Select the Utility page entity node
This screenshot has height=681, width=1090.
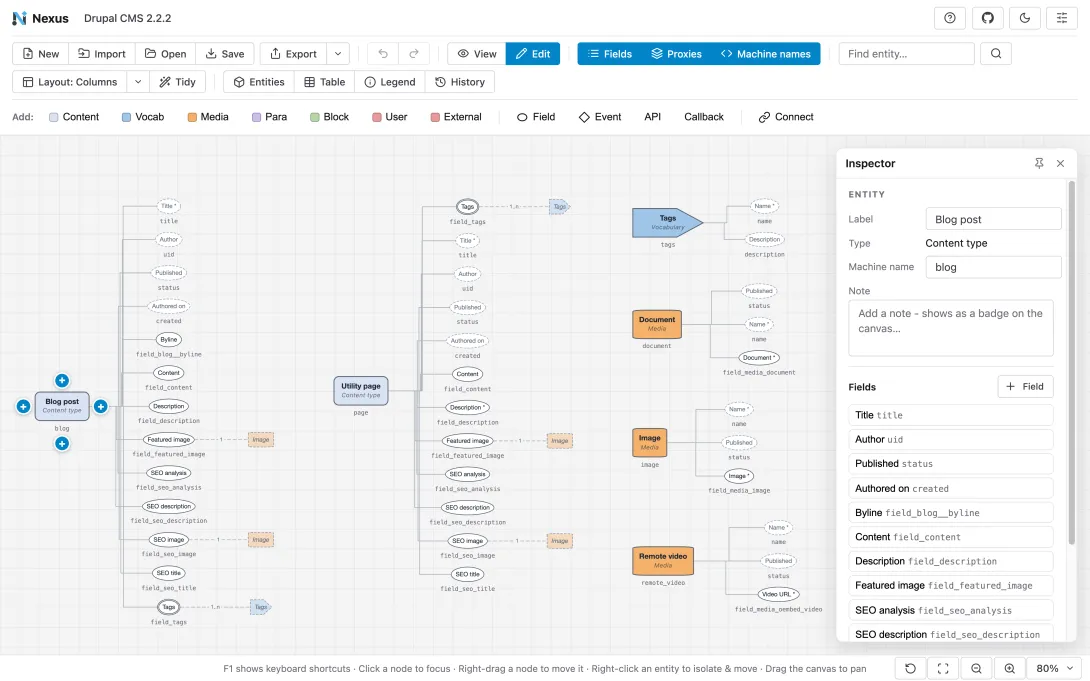click(361, 391)
